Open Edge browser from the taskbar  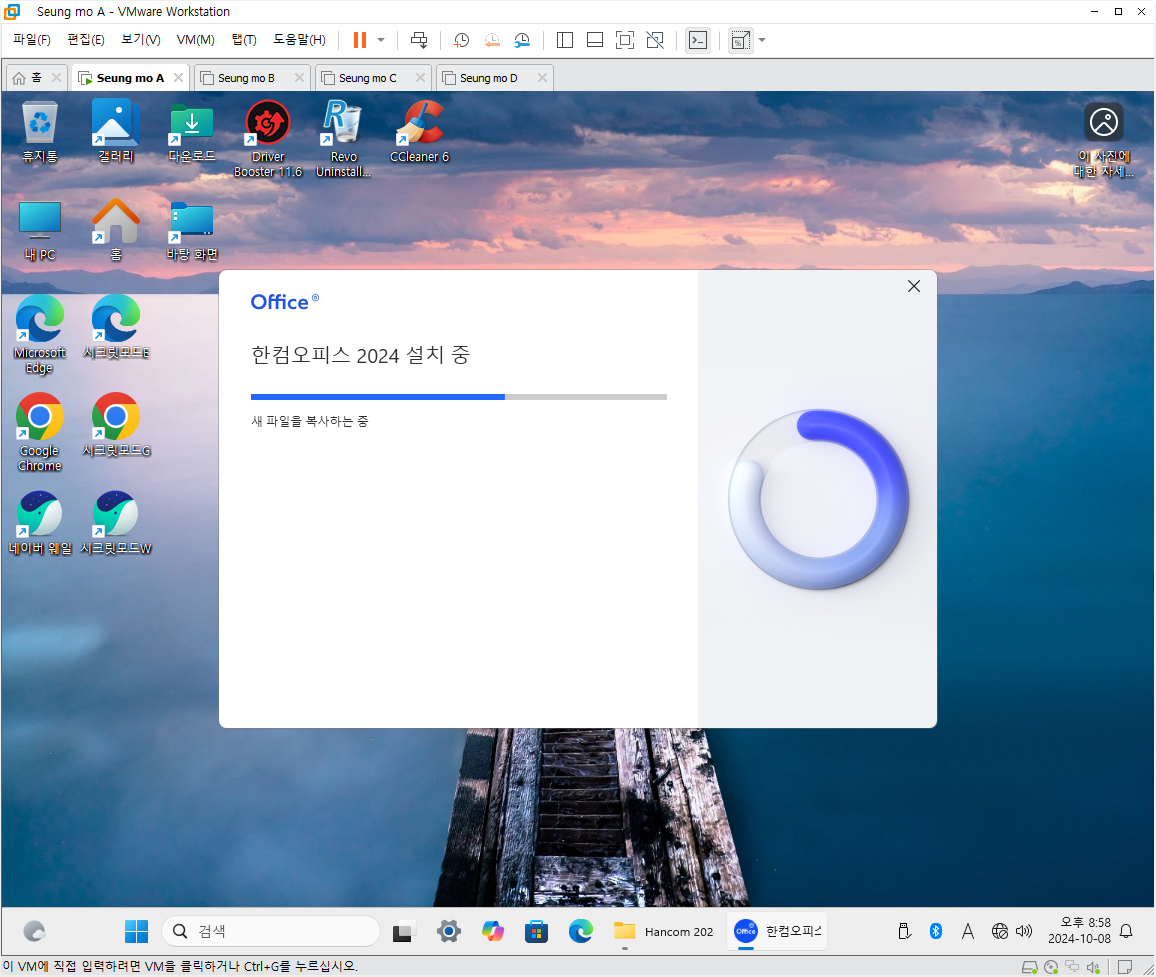point(581,931)
